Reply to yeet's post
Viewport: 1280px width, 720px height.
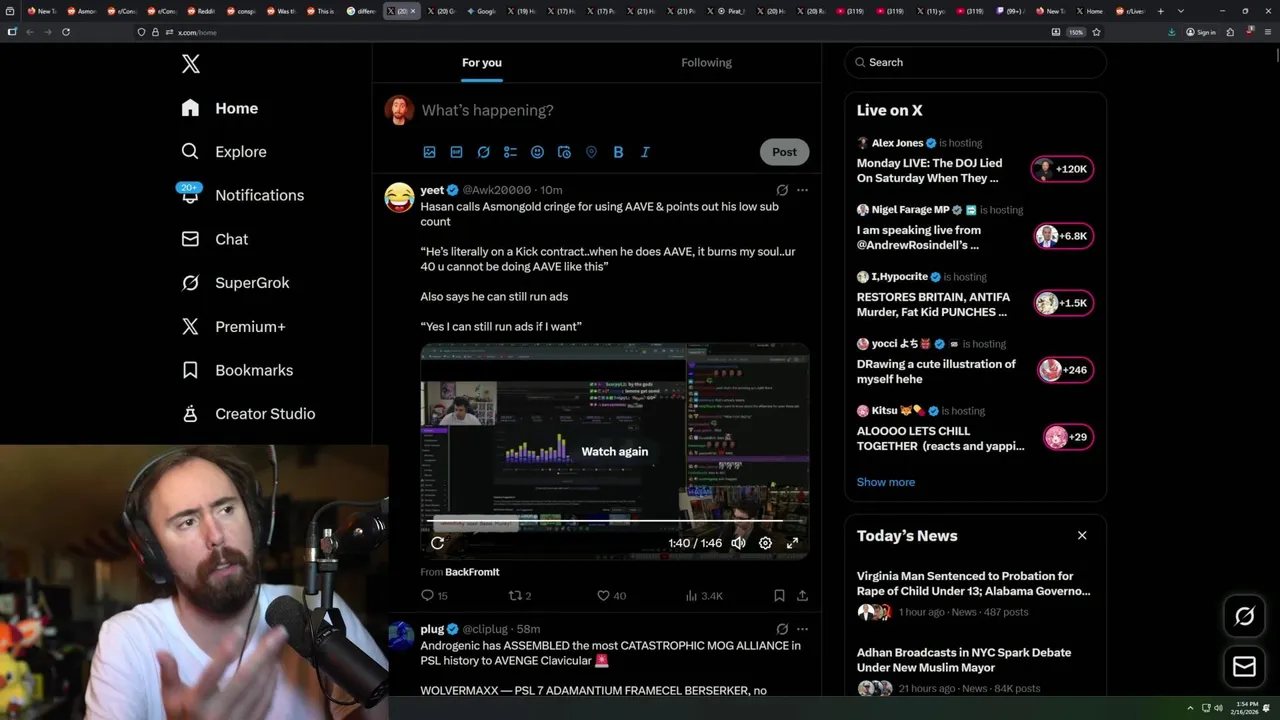click(434, 596)
